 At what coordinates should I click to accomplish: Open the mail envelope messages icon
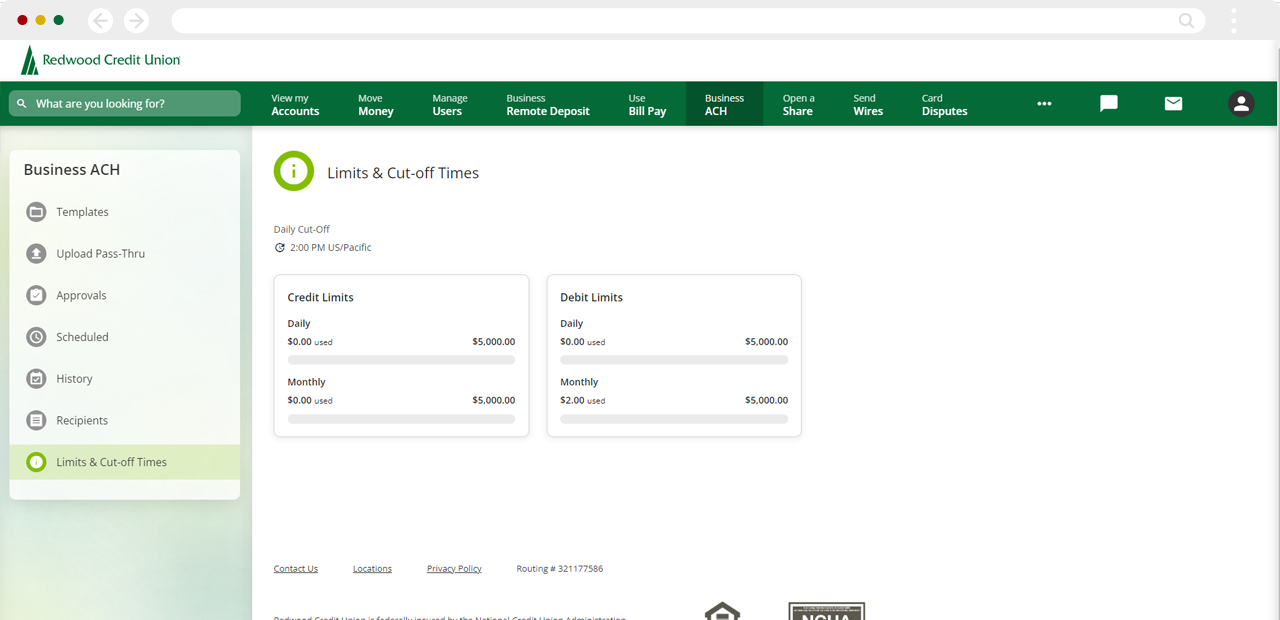(1173, 104)
